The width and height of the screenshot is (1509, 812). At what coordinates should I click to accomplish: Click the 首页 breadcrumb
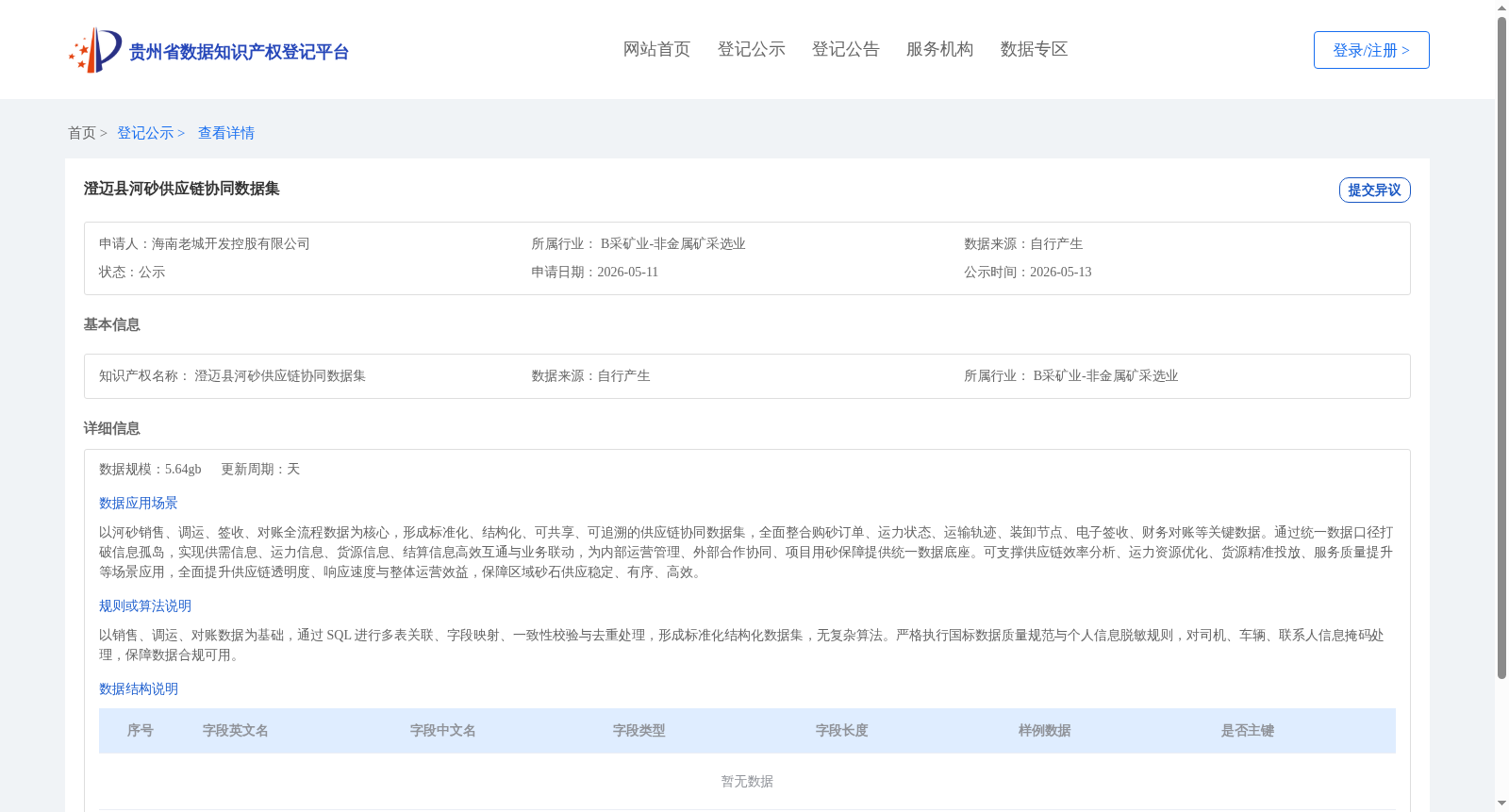(x=82, y=133)
